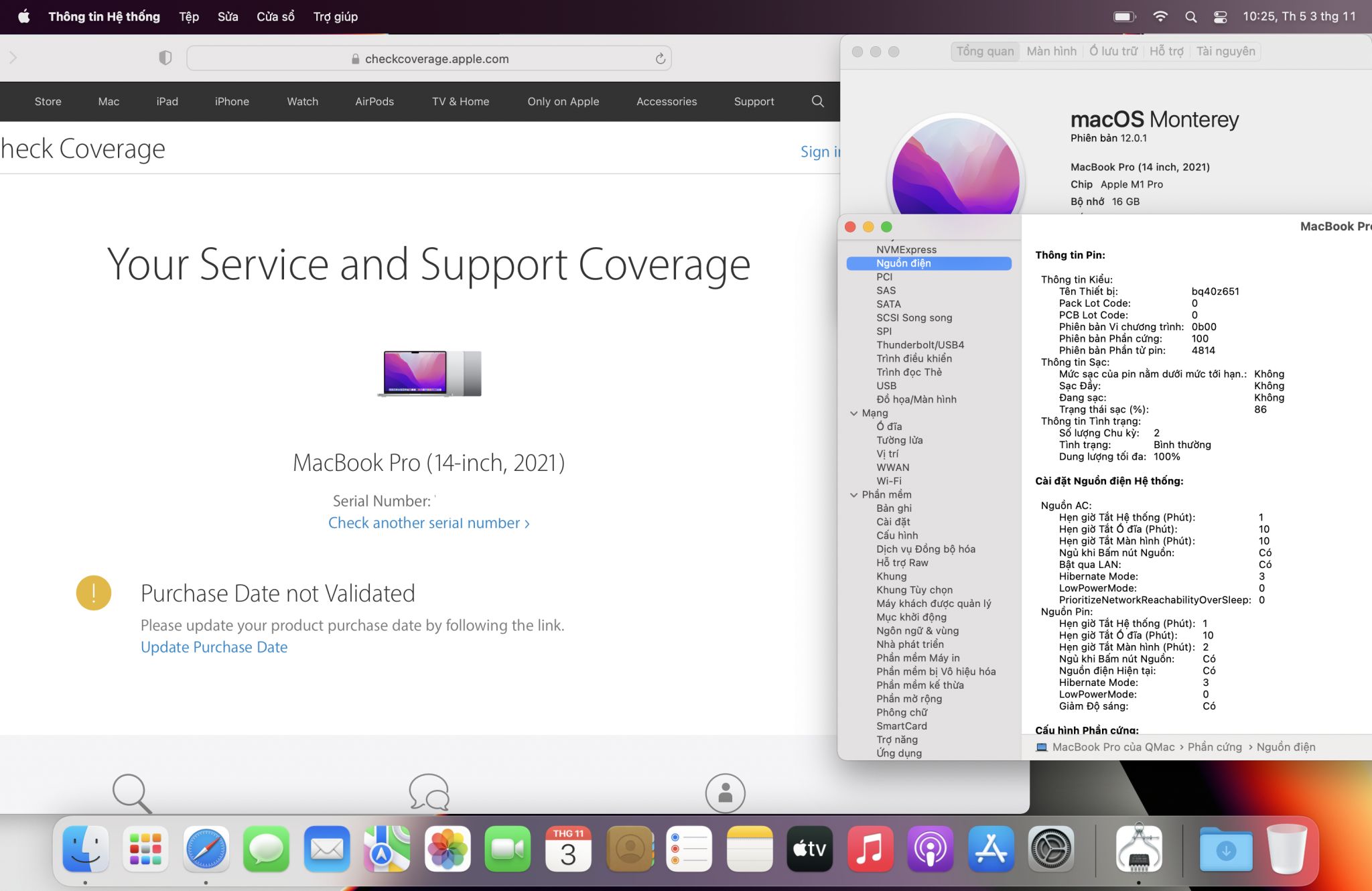Click Check another serial number link
The image size is (1372, 891).
[x=428, y=523]
